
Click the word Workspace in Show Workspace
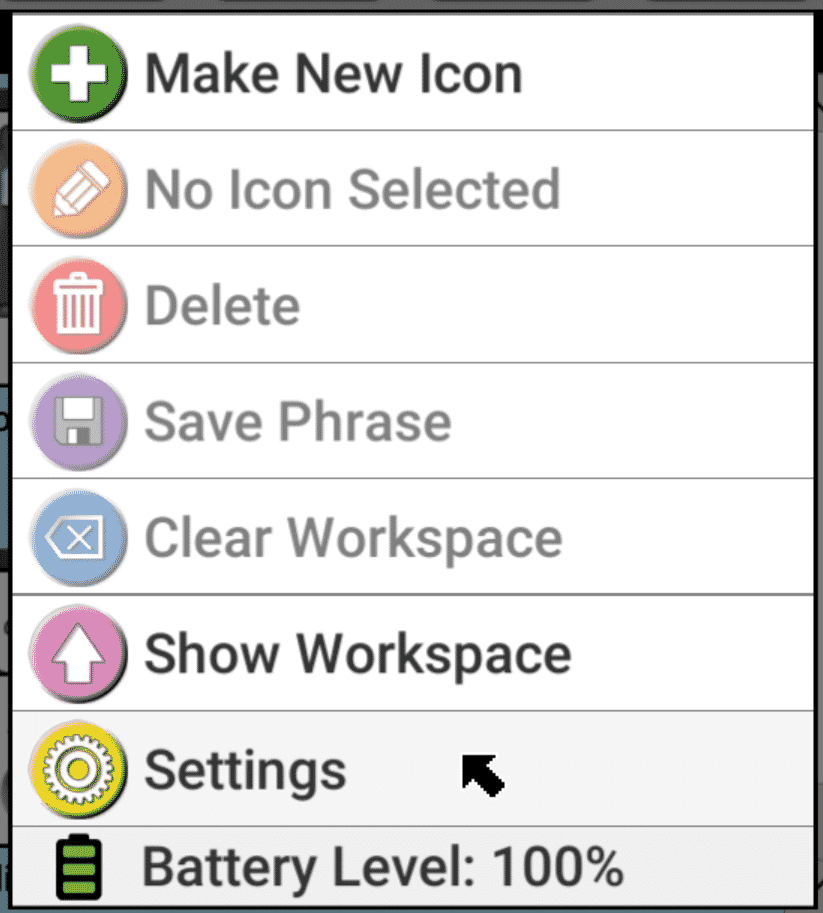pos(435,654)
